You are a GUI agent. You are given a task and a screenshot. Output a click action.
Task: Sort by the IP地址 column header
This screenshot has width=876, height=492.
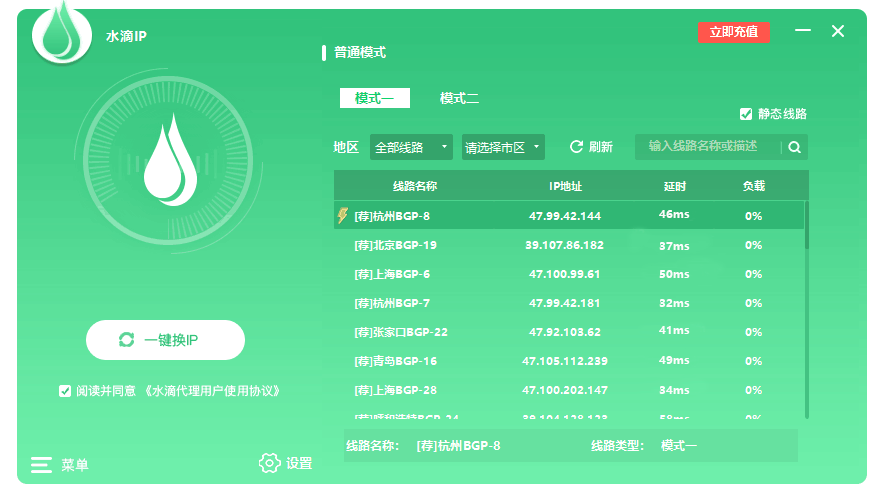565,186
